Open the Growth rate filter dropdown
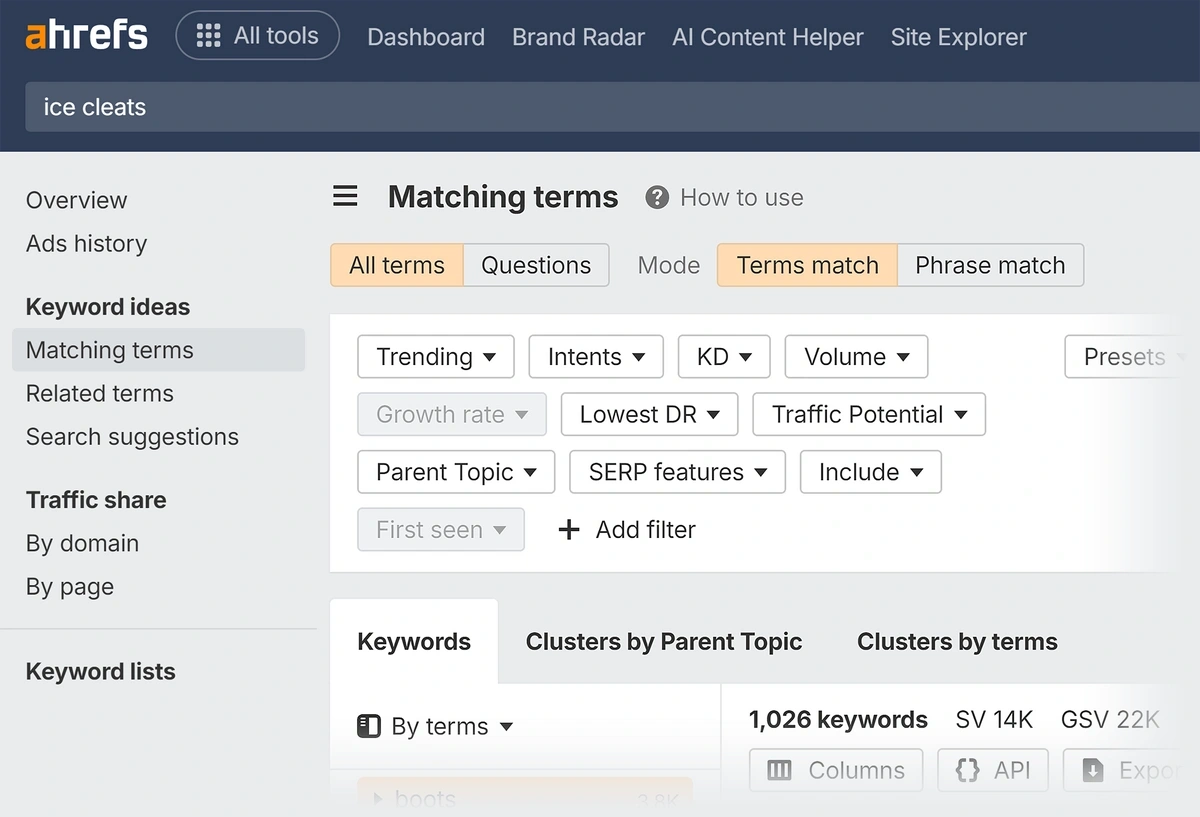This screenshot has height=817, width=1200. (452, 414)
